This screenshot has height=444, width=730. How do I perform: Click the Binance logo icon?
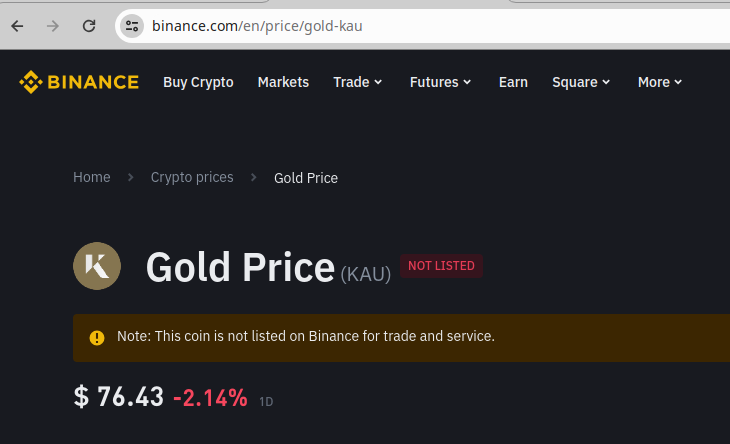point(30,82)
